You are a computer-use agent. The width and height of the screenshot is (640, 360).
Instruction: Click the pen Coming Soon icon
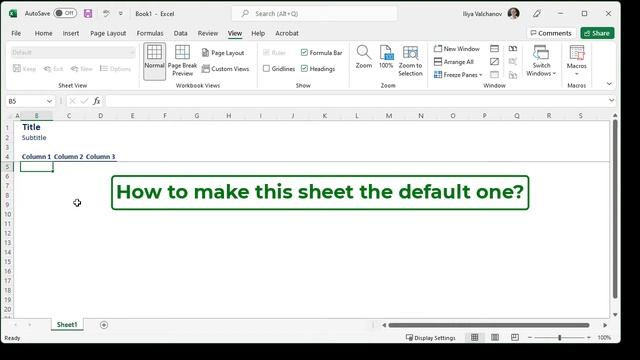click(x=537, y=13)
